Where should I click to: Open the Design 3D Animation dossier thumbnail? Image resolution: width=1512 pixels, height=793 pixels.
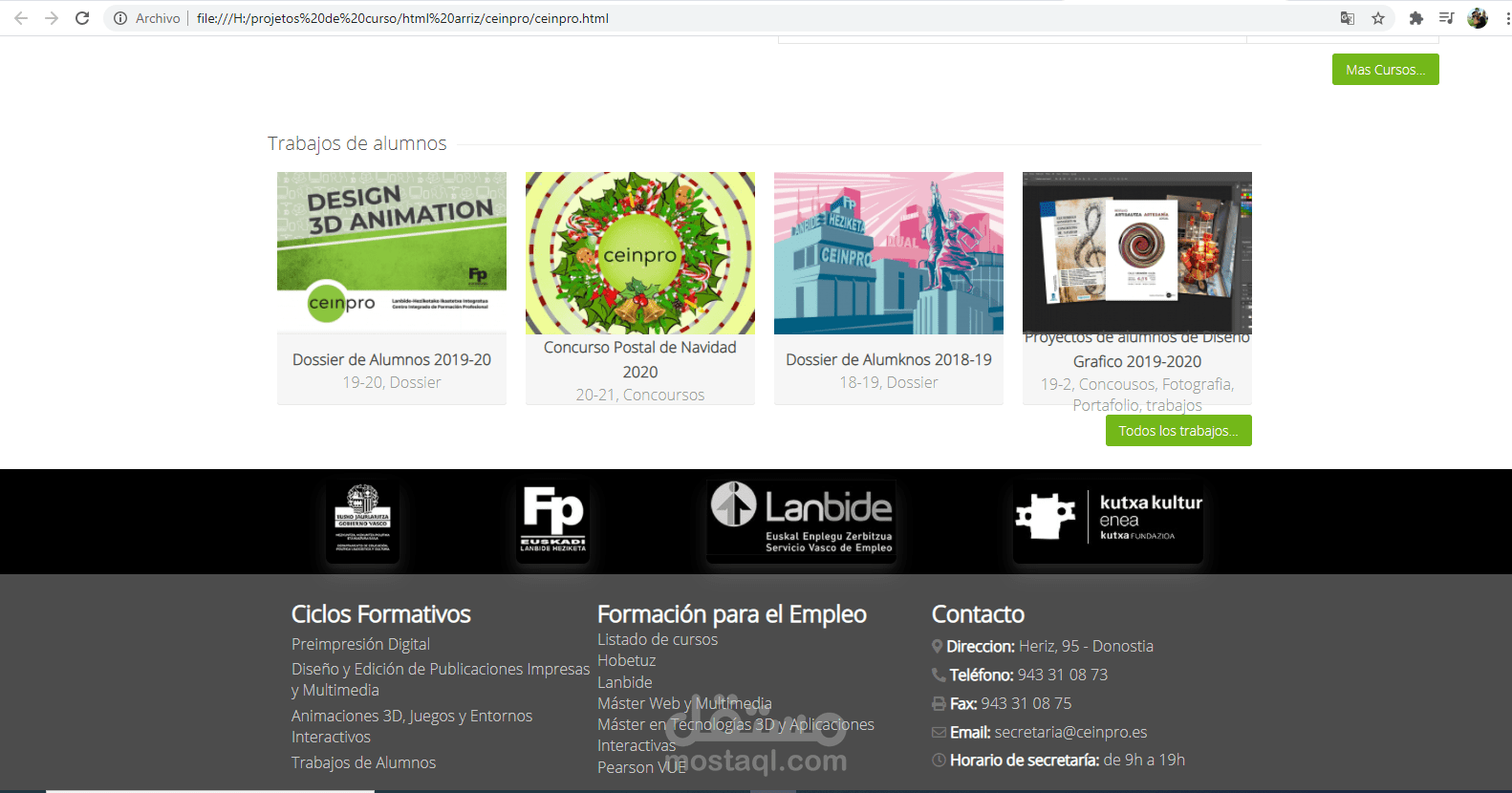pos(392,252)
